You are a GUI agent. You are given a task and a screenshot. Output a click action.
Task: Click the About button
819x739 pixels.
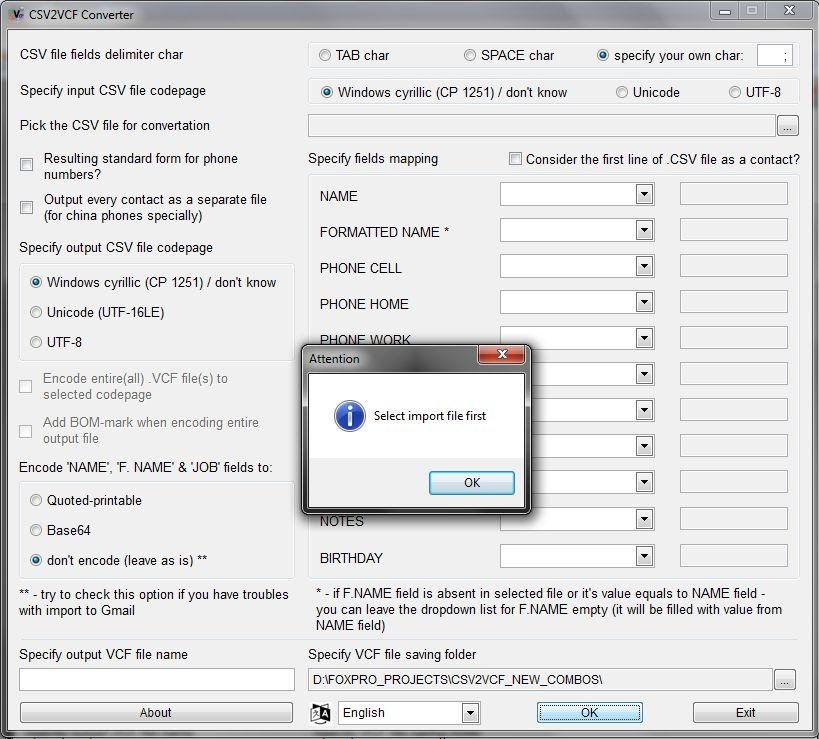tap(155, 713)
